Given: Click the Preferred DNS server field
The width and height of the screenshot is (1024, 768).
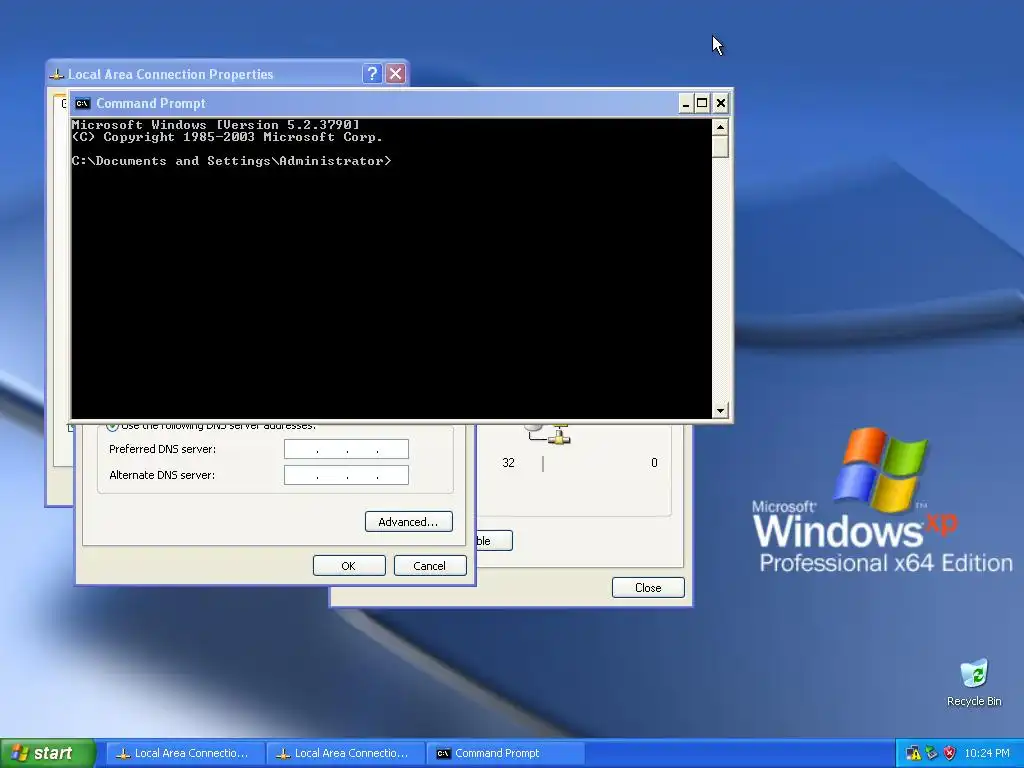Looking at the screenshot, I should [x=346, y=449].
